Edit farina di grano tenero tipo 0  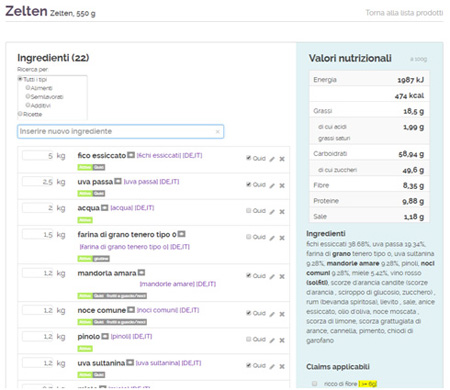[272, 238]
